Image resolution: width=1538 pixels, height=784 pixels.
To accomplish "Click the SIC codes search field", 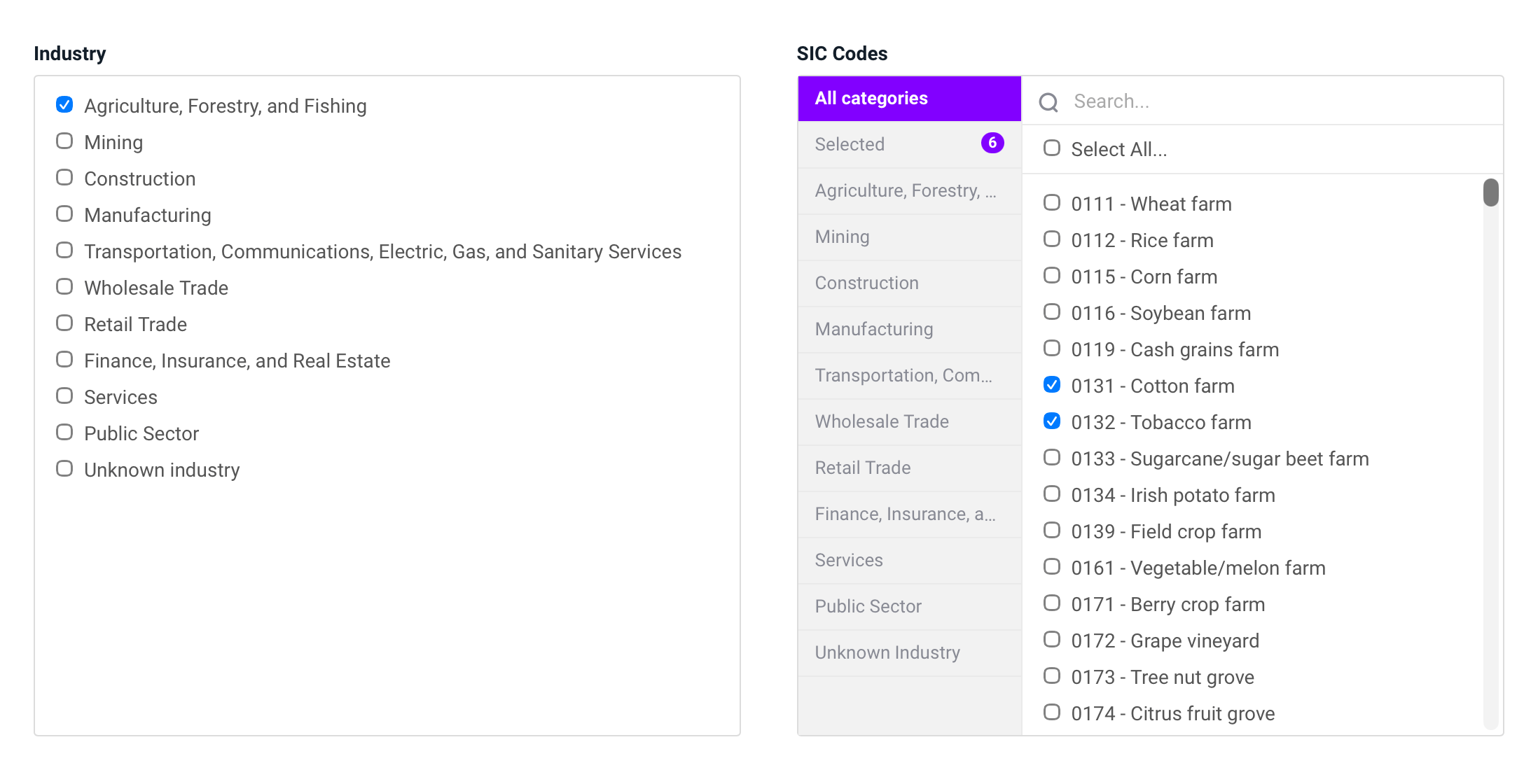I will click(x=1275, y=101).
